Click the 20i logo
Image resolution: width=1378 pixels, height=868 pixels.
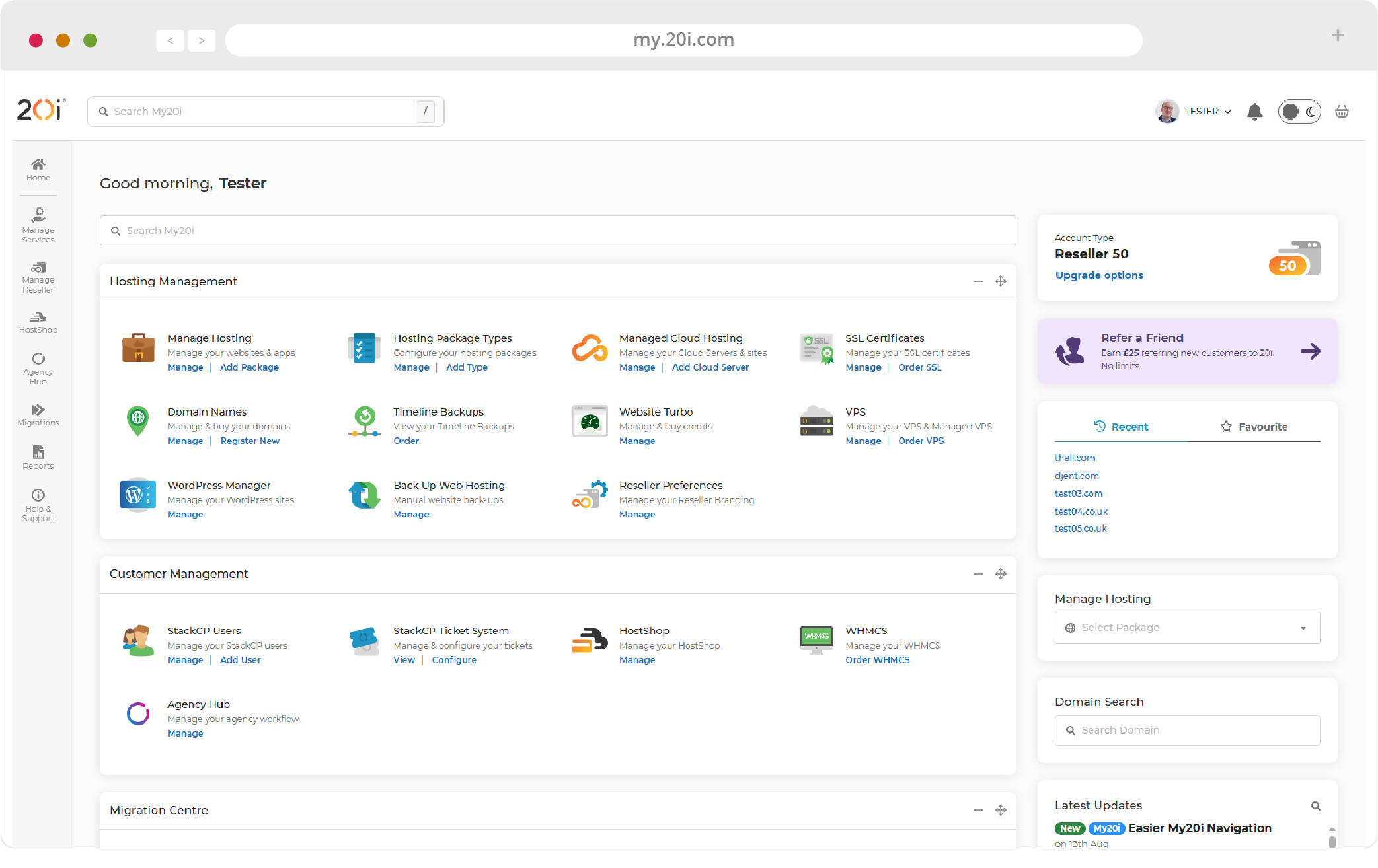pyautogui.click(x=41, y=110)
